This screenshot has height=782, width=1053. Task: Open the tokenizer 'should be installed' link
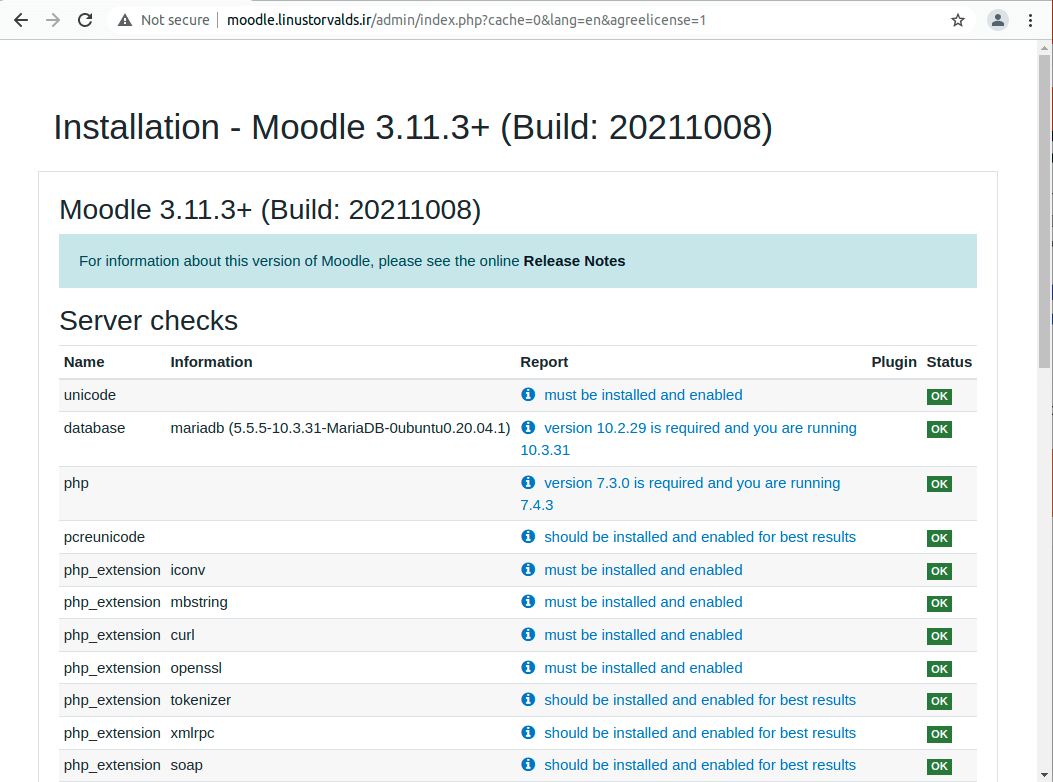click(700, 700)
